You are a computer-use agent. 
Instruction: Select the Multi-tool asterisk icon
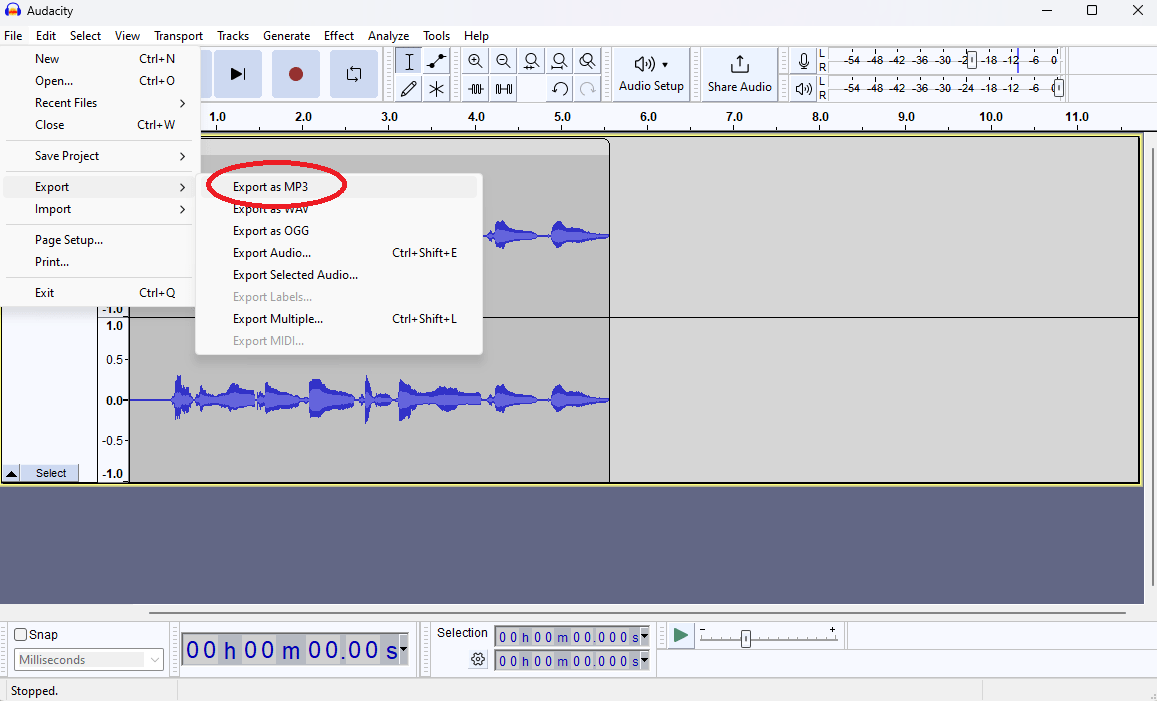click(x=436, y=89)
